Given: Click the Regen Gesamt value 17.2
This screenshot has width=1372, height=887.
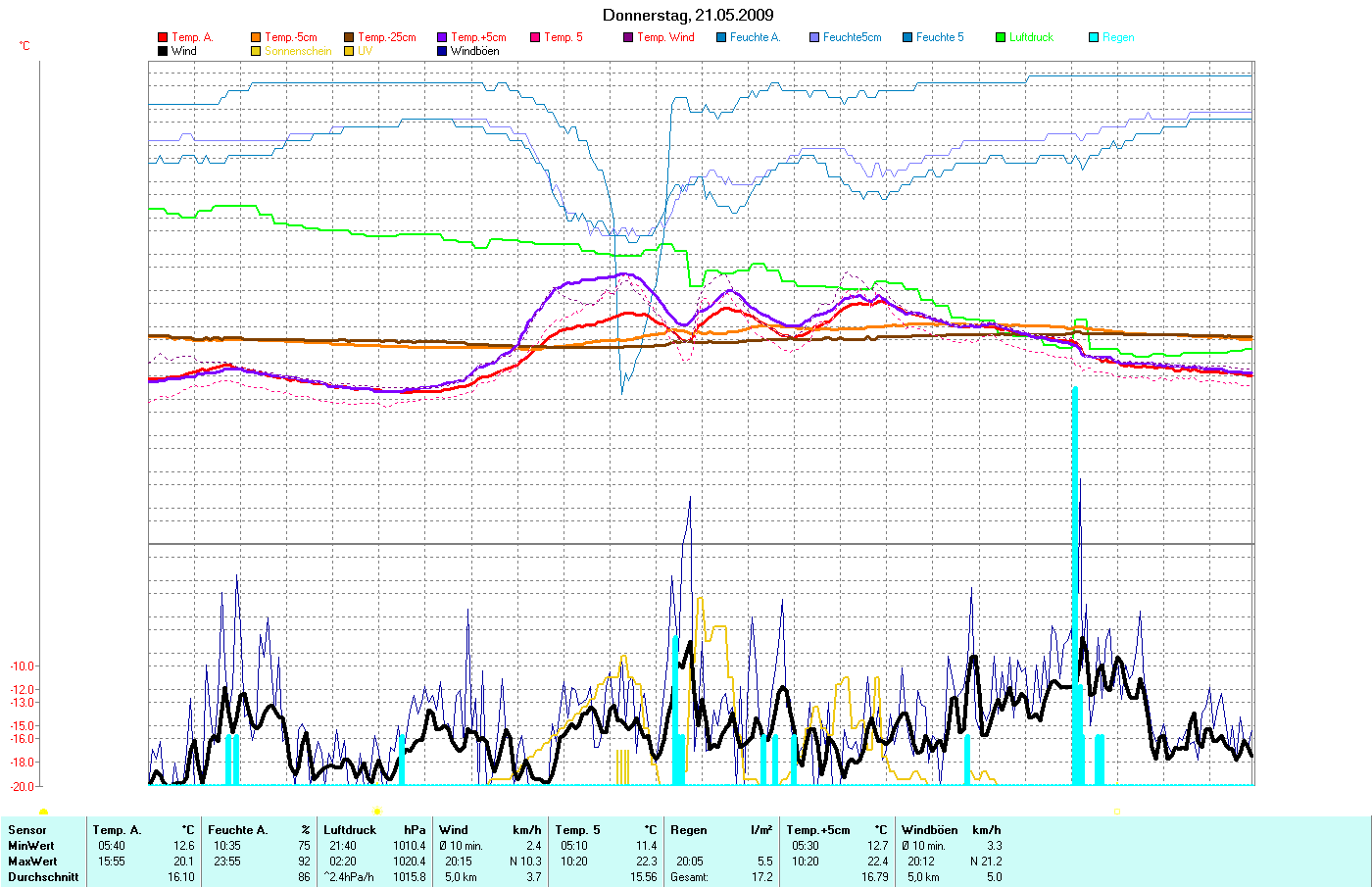Looking at the screenshot, I should point(761,877).
